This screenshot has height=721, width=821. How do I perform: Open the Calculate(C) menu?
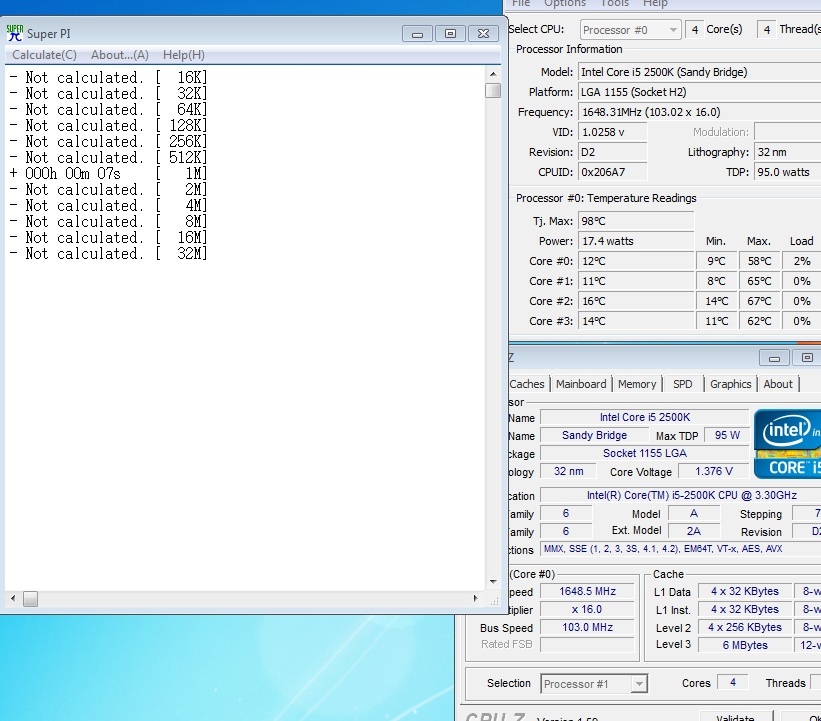coord(44,55)
